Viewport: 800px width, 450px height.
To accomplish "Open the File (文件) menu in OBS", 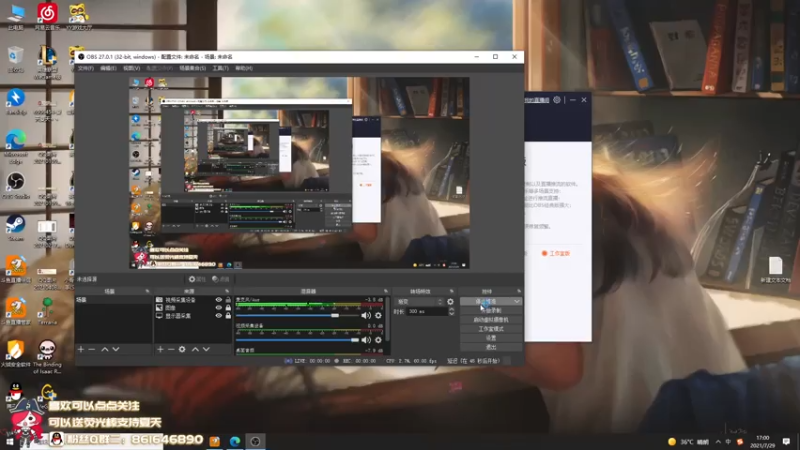I will (x=85, y=68).
